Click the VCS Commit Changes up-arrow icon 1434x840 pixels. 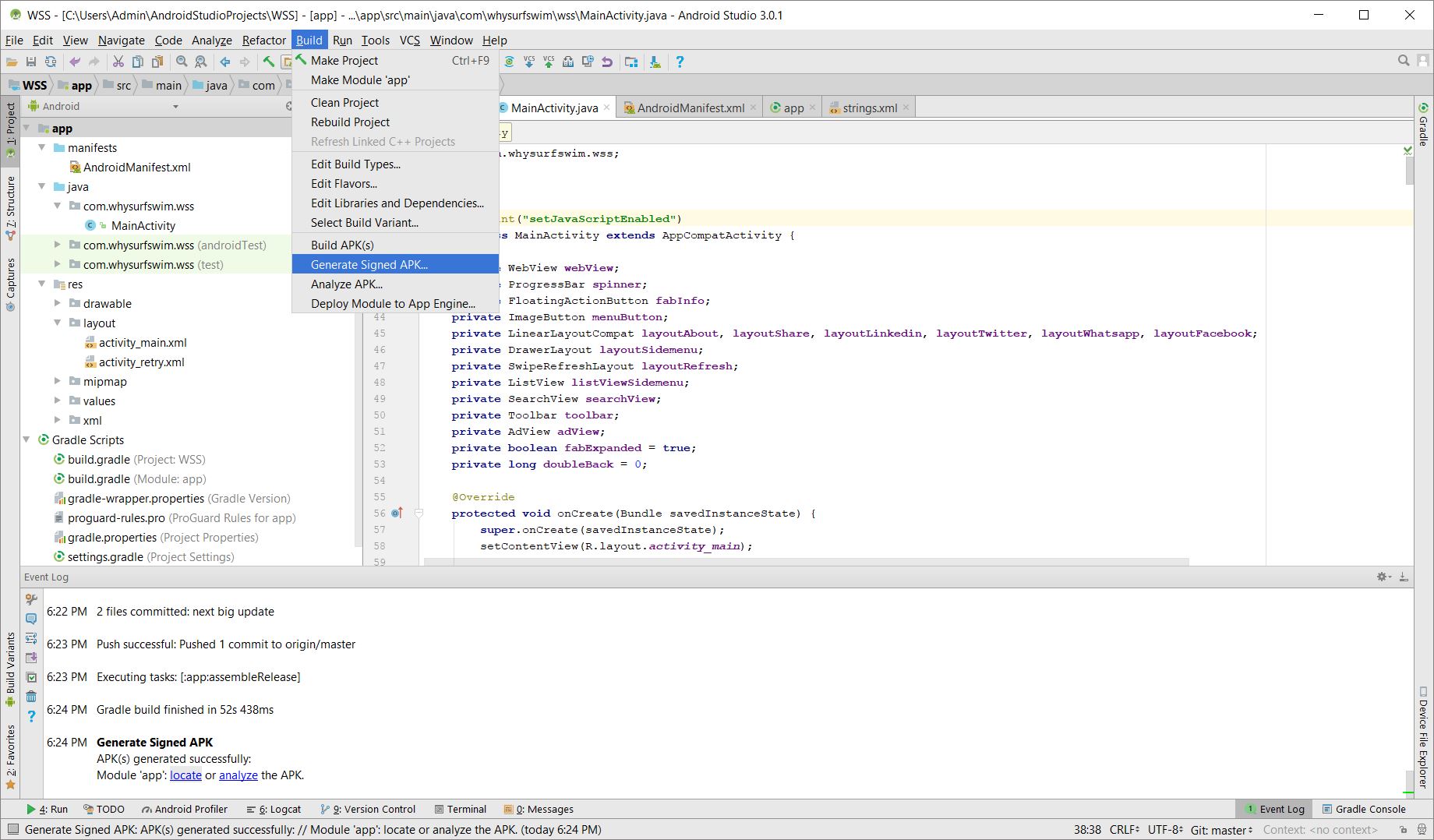pos(549,62)
